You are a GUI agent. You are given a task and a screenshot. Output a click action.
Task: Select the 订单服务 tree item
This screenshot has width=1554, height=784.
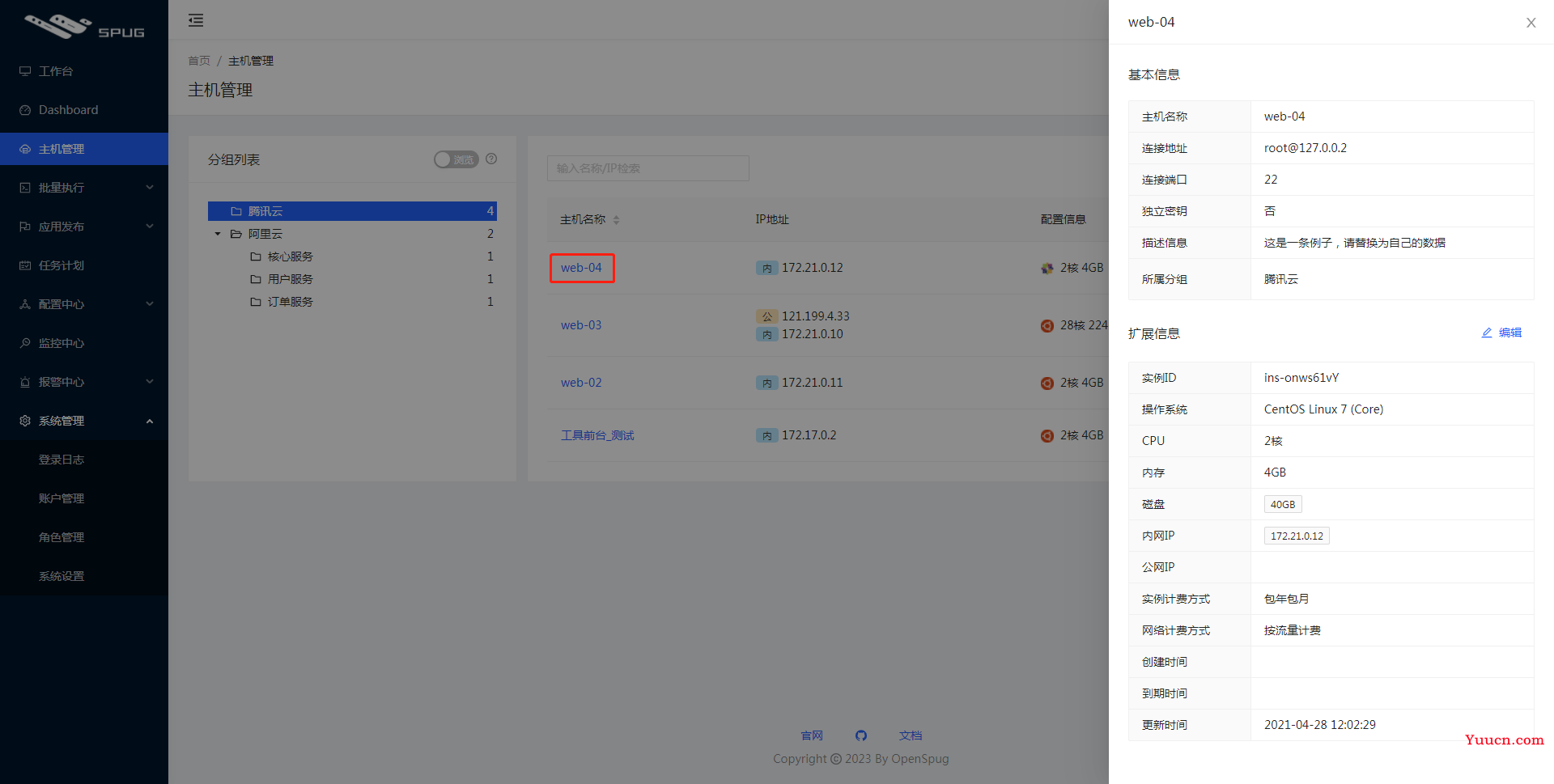pos(291,302)
